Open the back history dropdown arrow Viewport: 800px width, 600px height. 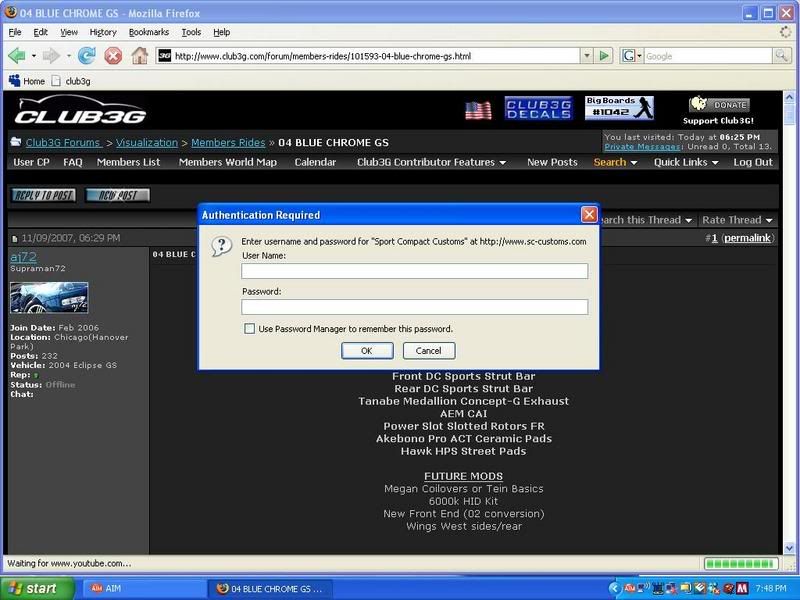[34, 56]
